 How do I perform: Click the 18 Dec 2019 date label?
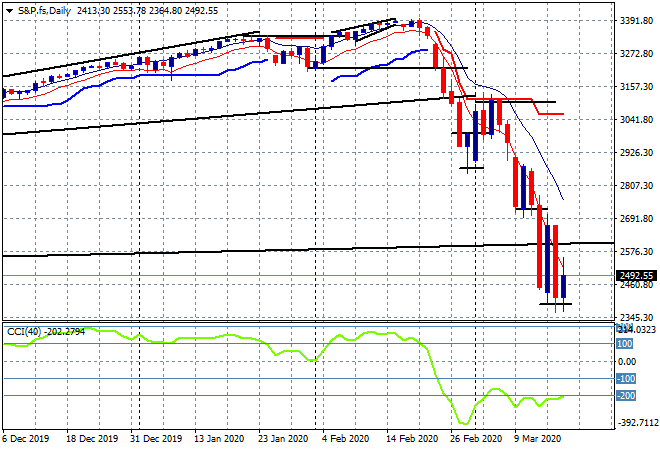(x=92, y=439)
